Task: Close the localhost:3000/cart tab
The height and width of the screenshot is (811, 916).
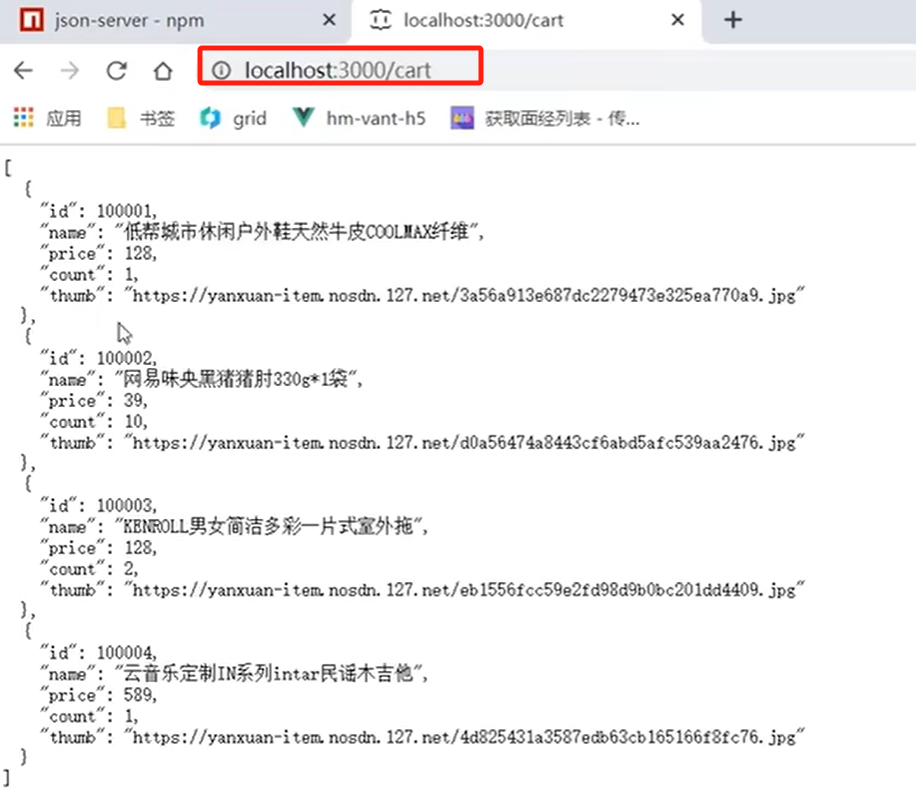Action: click(x=678, y=20)
